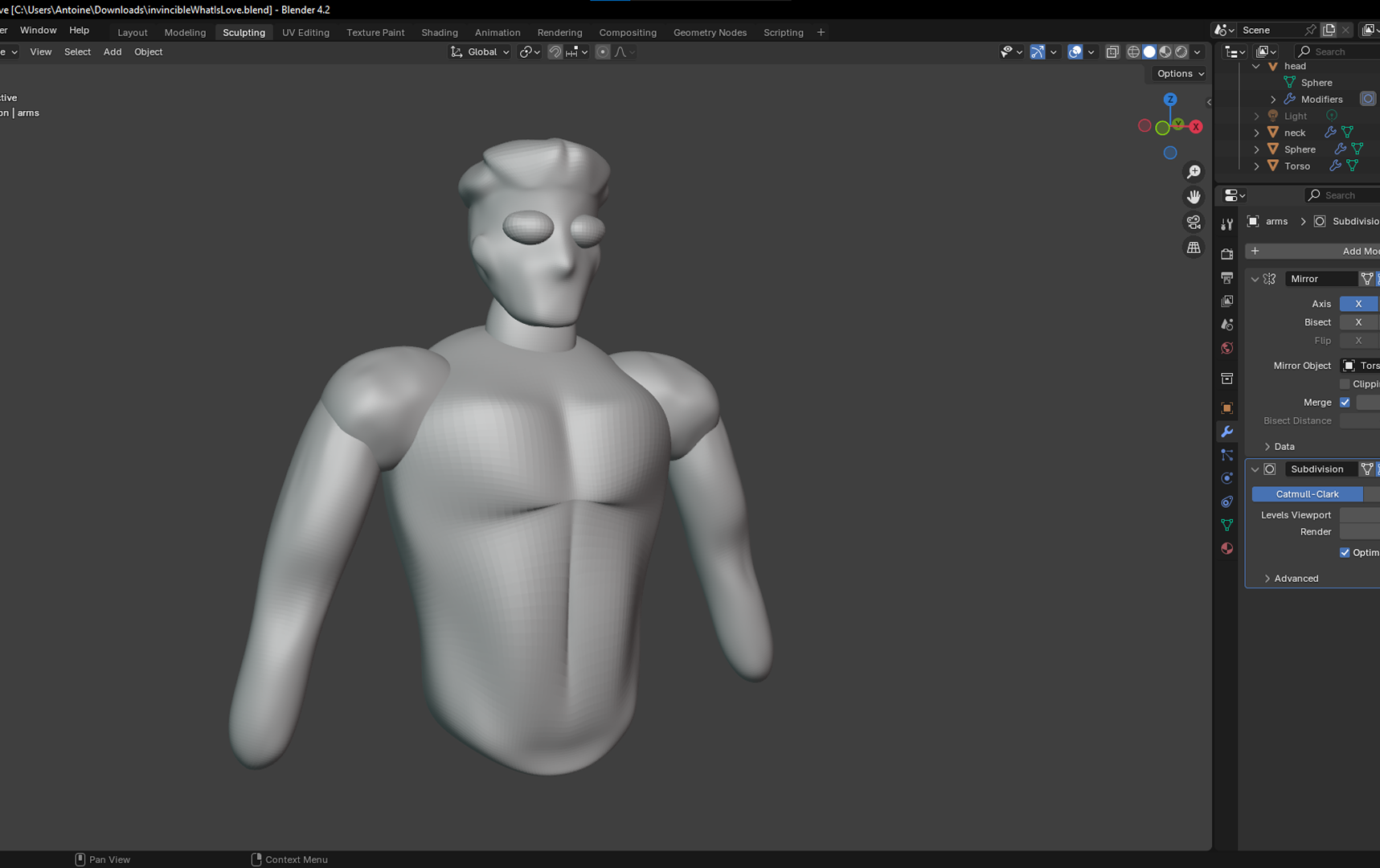Image resolution: width=1380 pixels, height=868 pixels.
Task: Enable Material Preview shading mode
Action: click(x=1165, y=51)
